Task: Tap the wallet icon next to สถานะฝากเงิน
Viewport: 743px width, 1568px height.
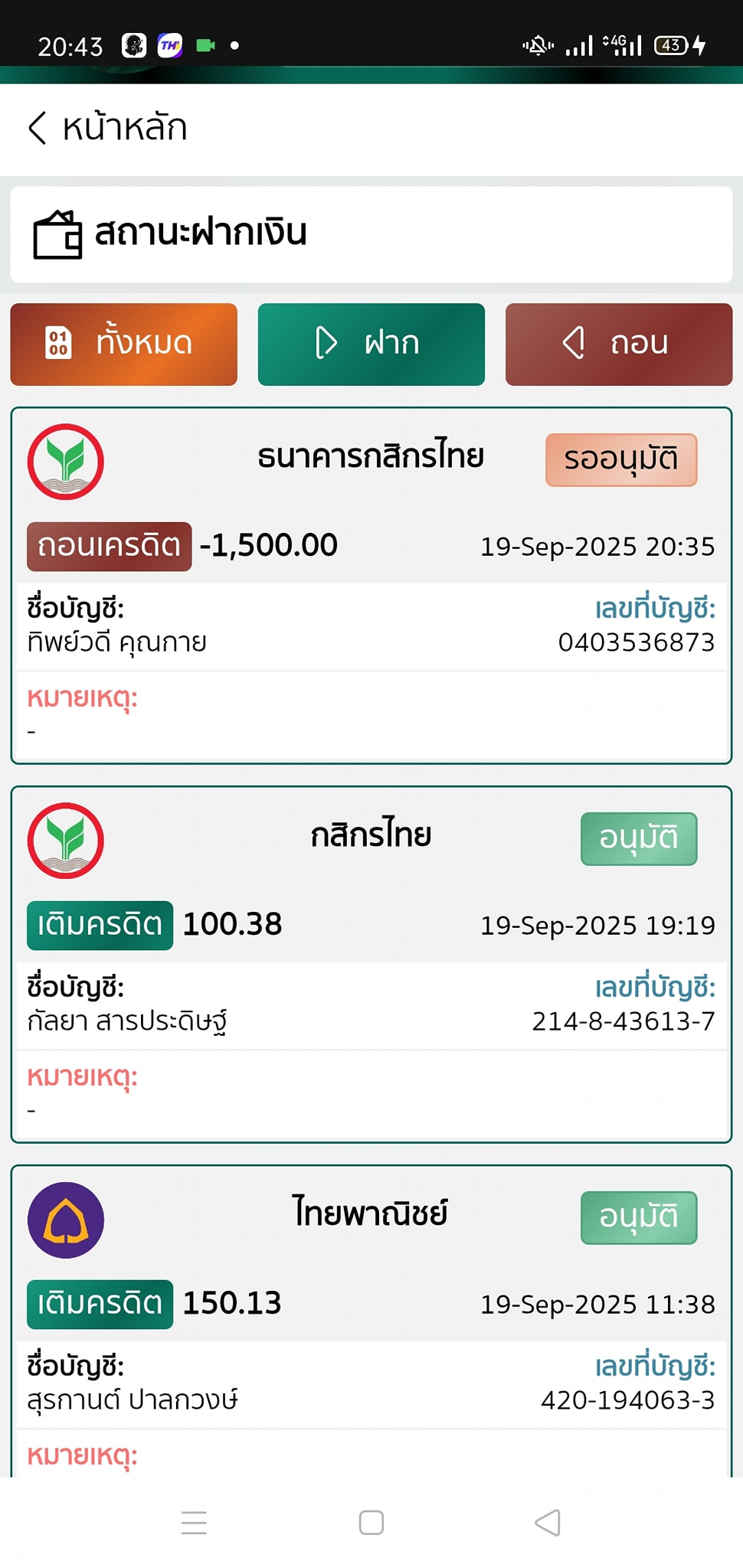Action: [x=57, y=235]
